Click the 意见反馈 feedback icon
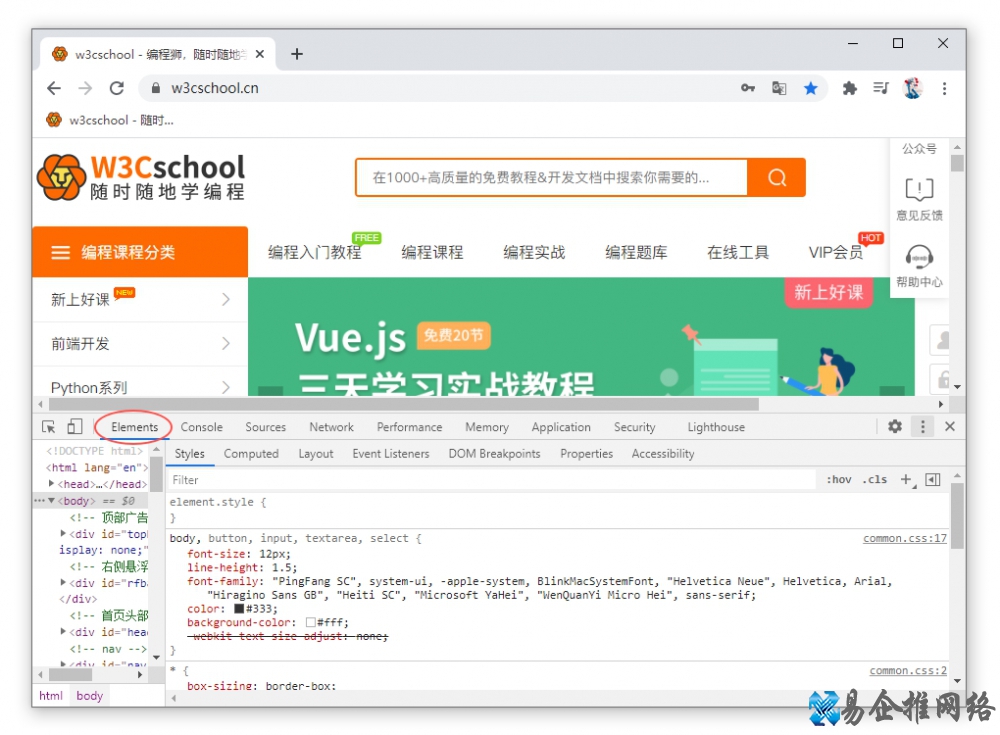Viewport: 1000px width, 735px height. [x=919, y=191]
